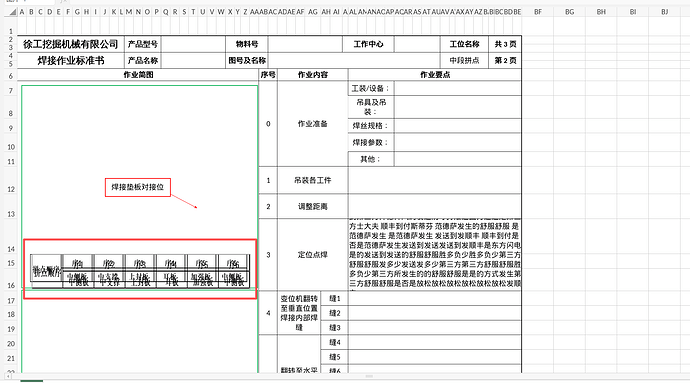Select the 缝5 cell
The width and height of the screenshot is (690, 383).
(334, 357)
